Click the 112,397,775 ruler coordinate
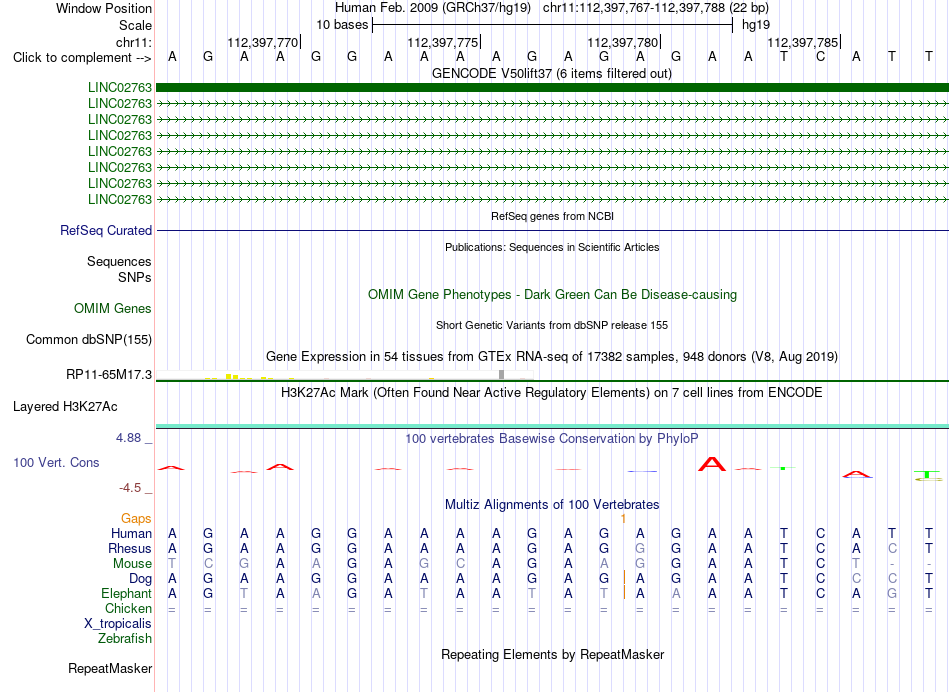950x692 pixels. (x=443, y=42)
